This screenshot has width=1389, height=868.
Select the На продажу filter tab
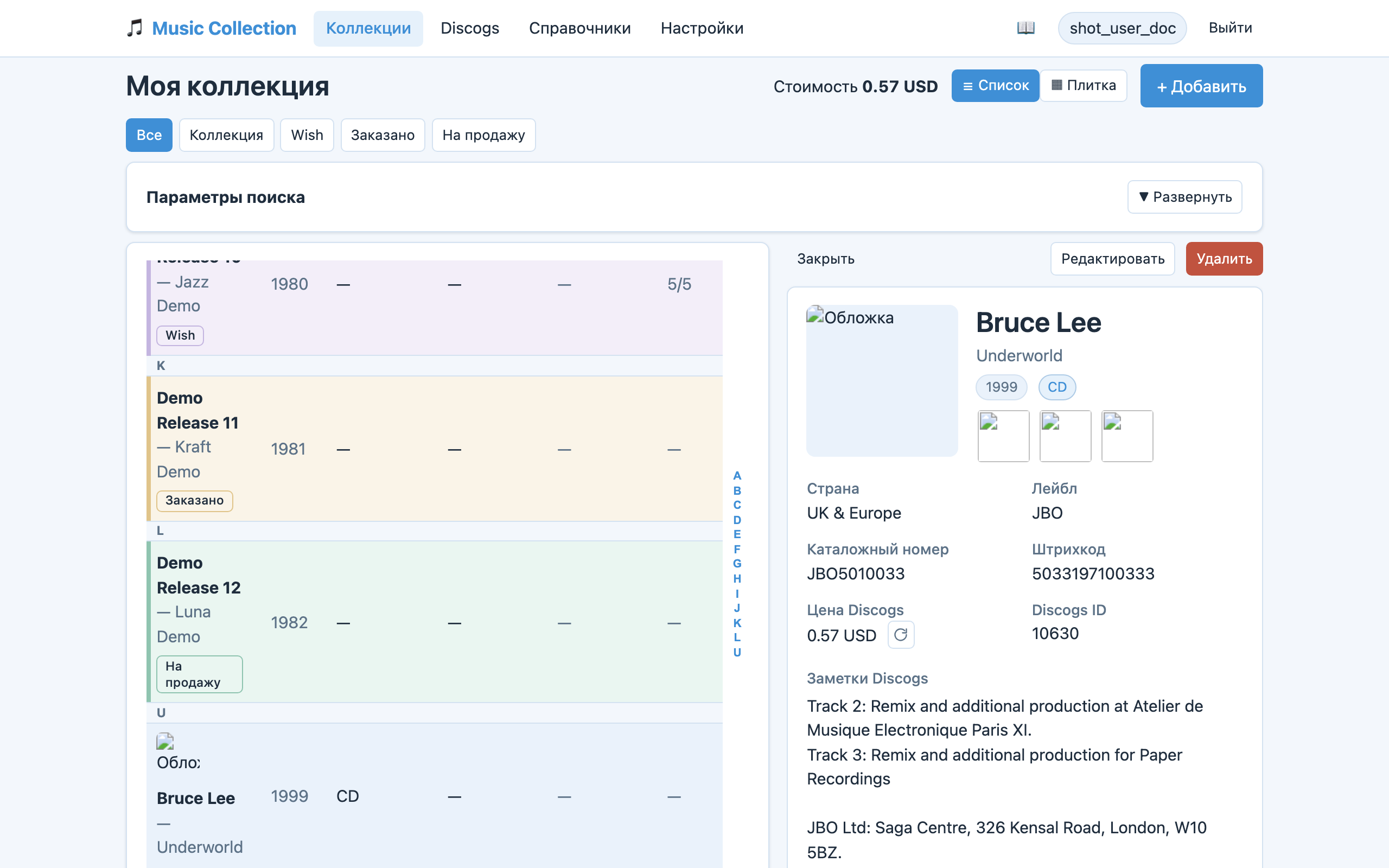pyautogui.click(x=484, y=135)
